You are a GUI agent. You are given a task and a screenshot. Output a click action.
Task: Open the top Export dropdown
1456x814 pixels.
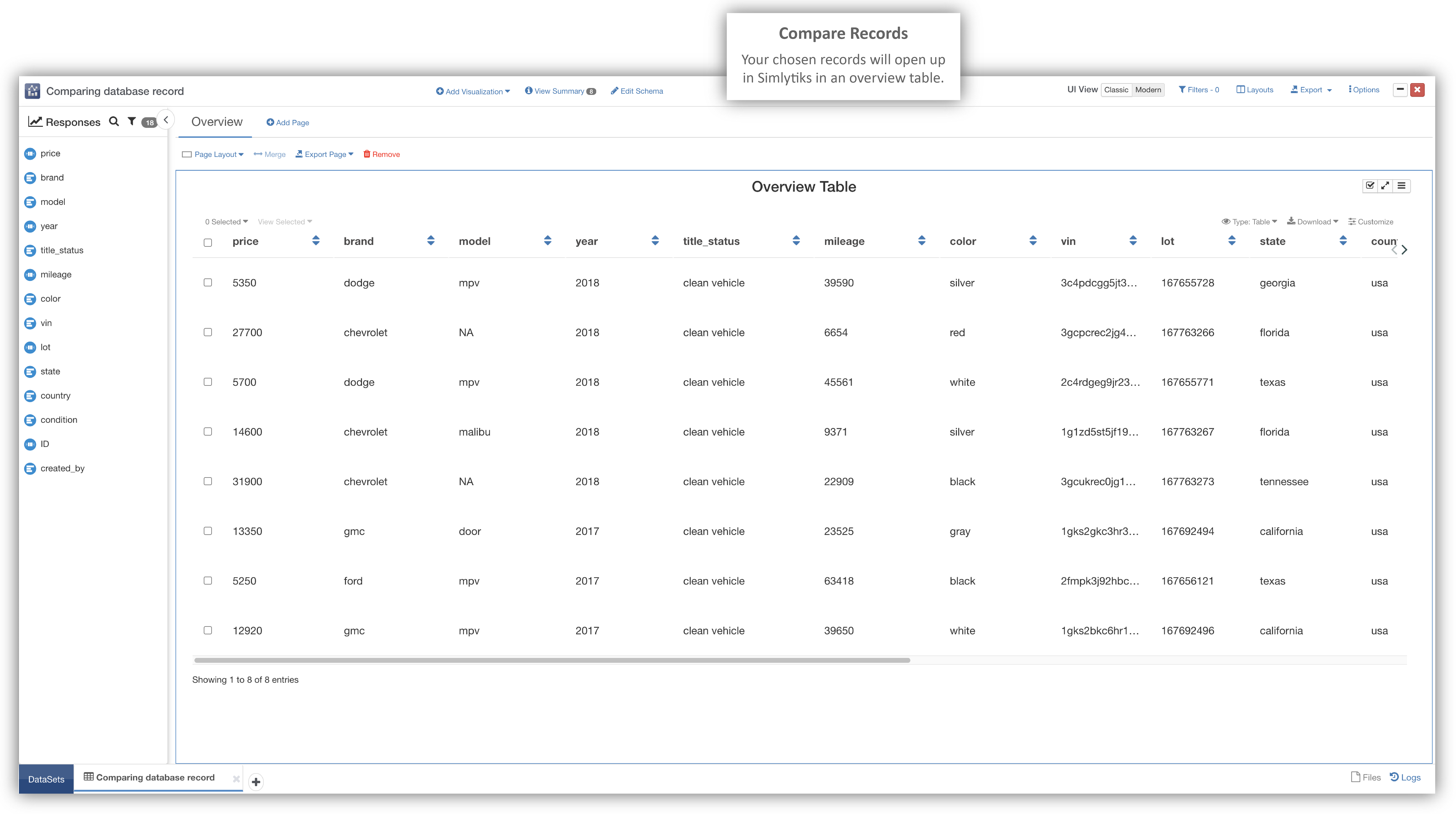1311,90
